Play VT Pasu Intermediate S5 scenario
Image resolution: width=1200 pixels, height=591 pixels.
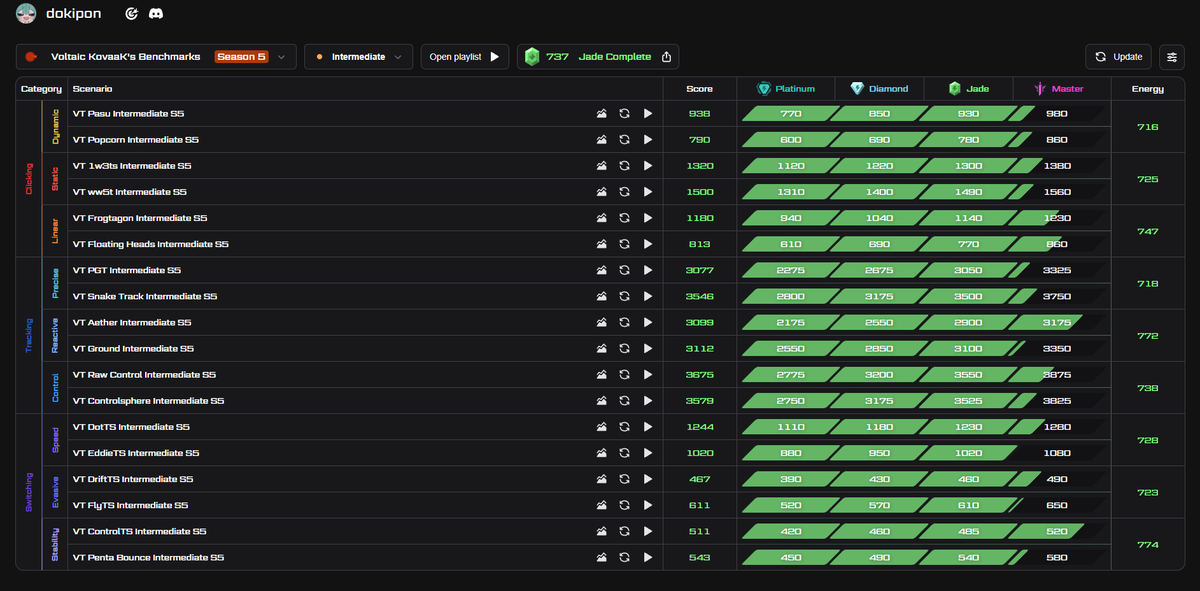coord(648,114)
